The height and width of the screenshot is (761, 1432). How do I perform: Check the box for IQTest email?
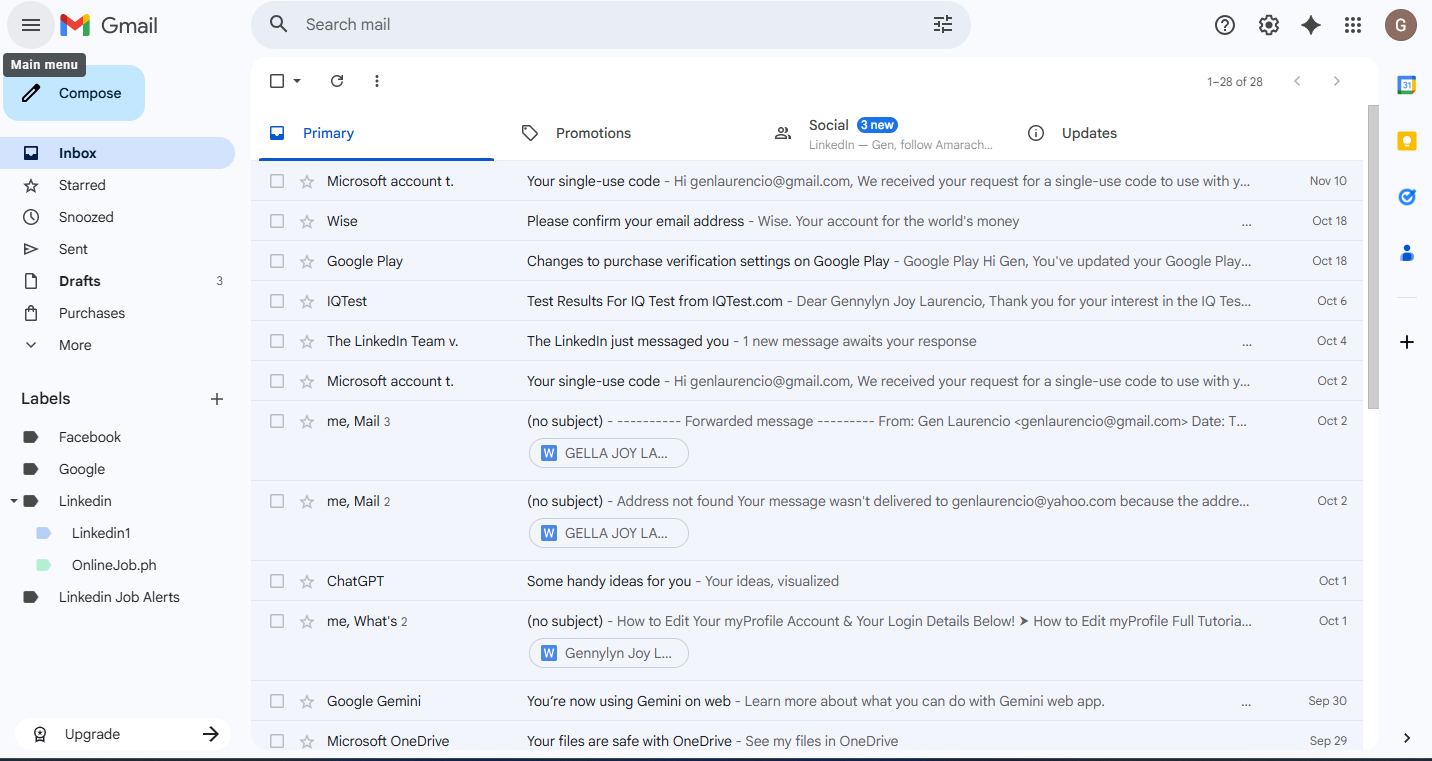pyautogui.click(x=277, y=301)
